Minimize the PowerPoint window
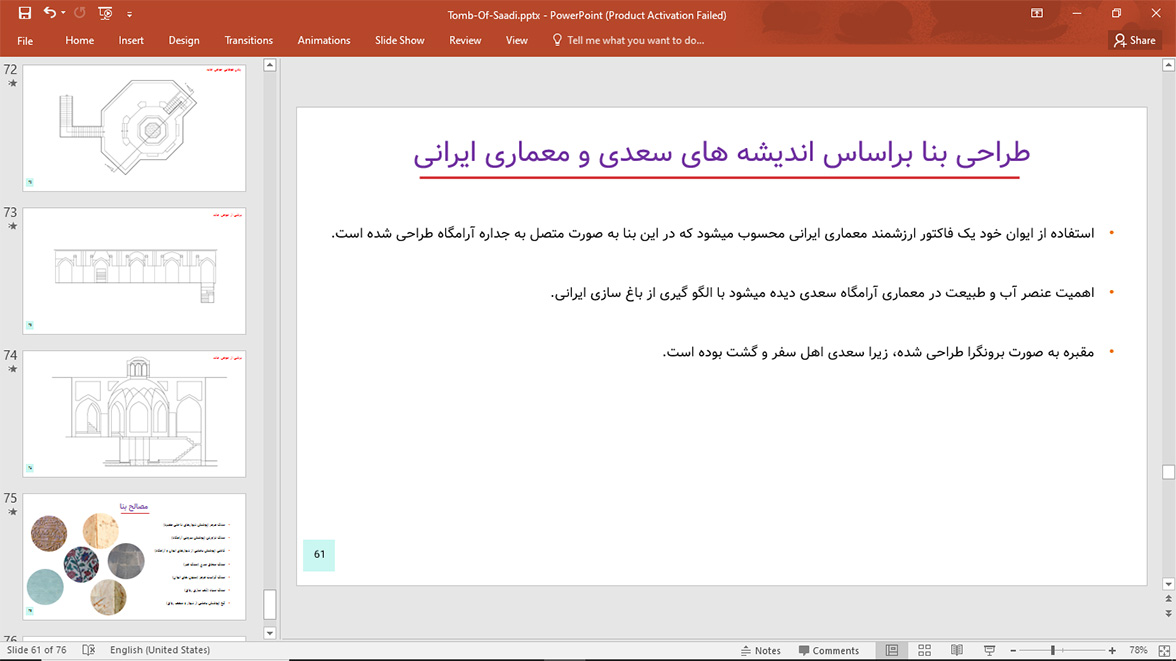1176x661 pixels. [1077, 14]
